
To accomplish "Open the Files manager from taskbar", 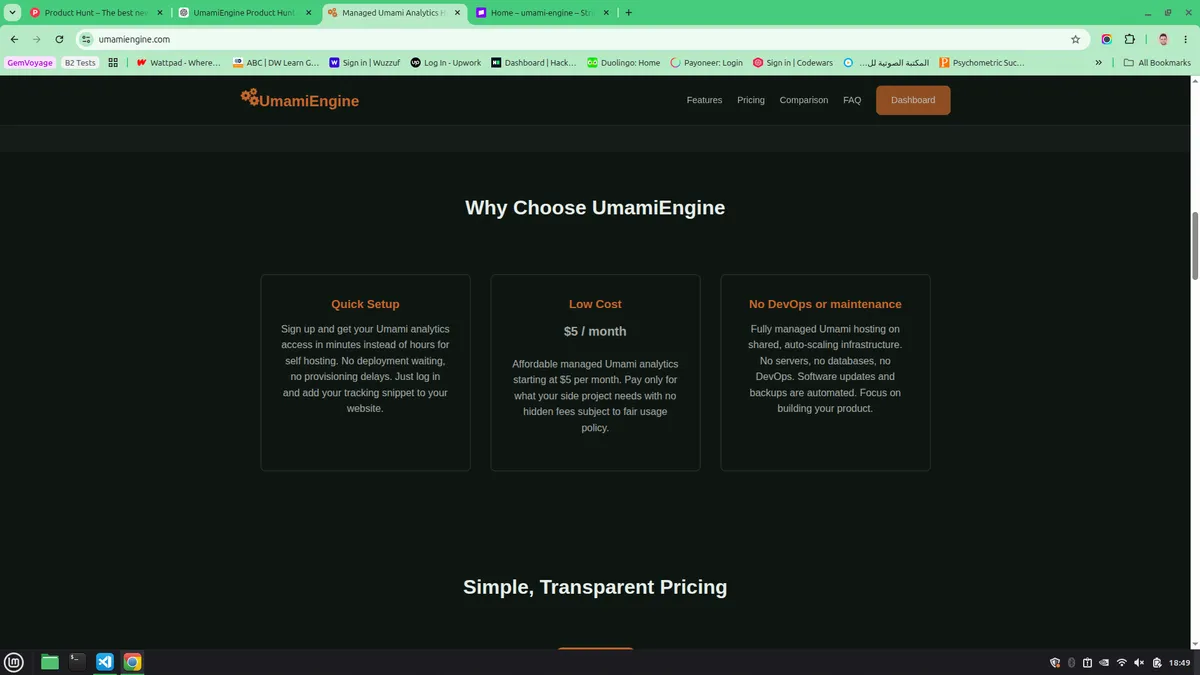I will [49, 662].
